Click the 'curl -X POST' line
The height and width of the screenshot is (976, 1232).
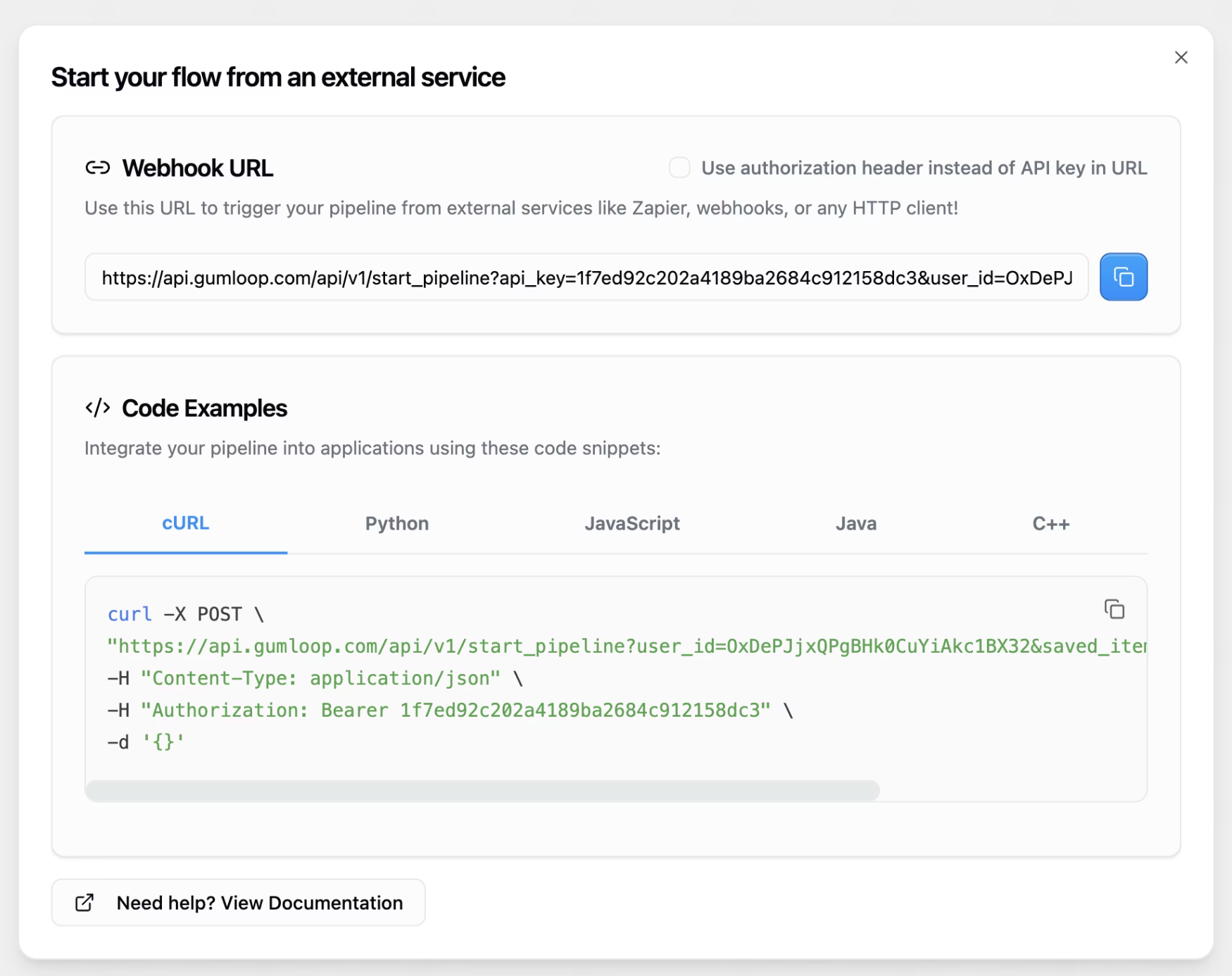[x=186, y=614]
